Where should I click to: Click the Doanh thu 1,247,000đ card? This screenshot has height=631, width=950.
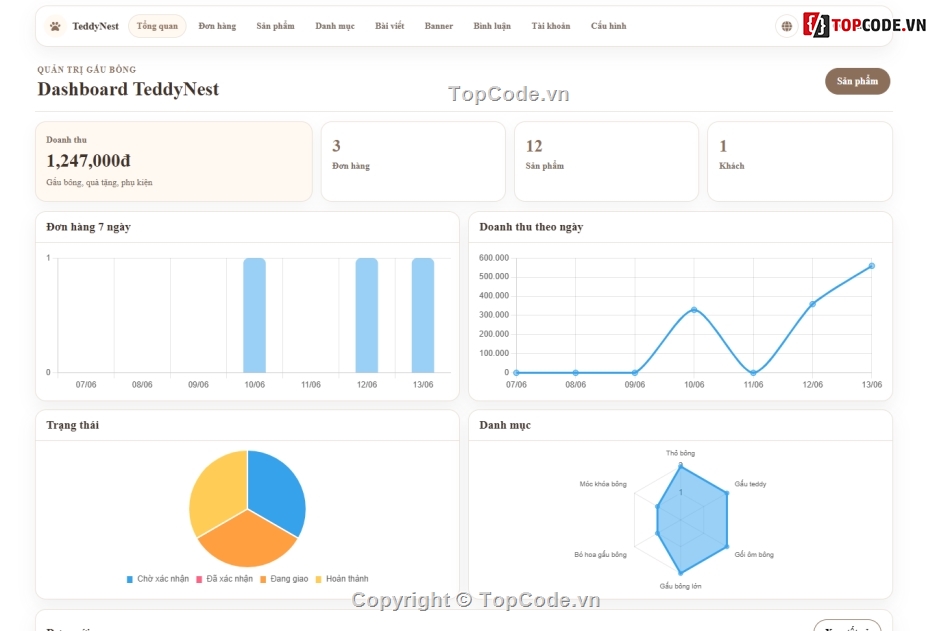(174, 161)
